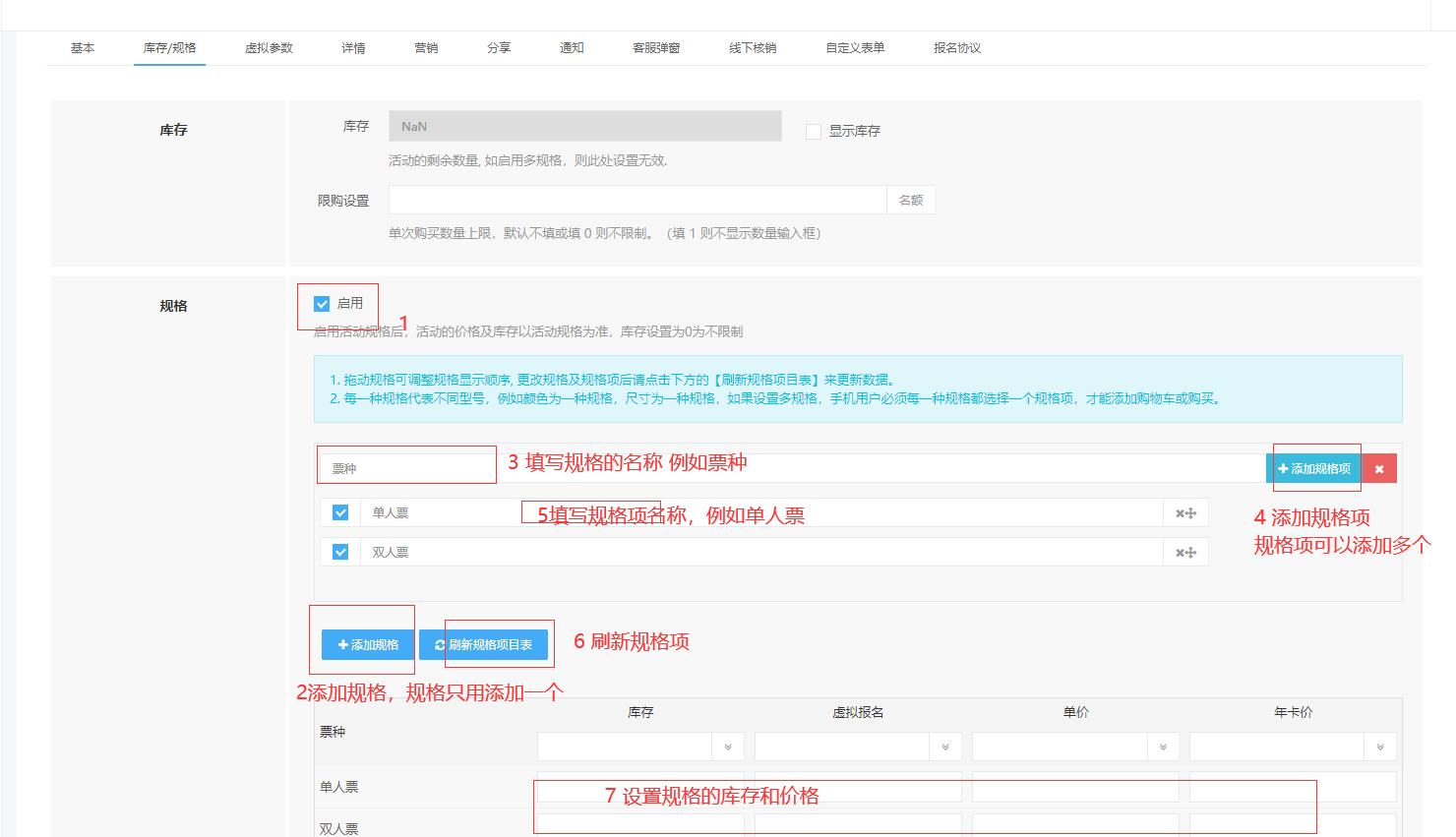
Task: Open the 单价 batch-set dropdown
Action: (x=1163, y=747)
